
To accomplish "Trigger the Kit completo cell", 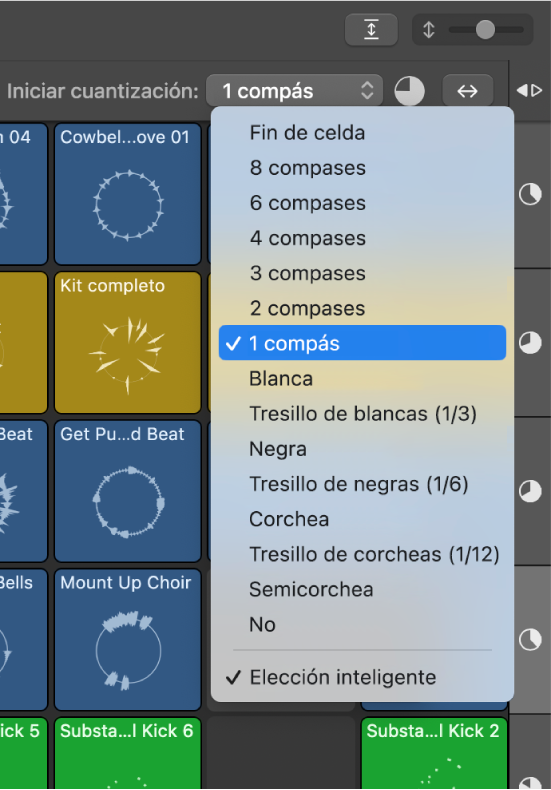I will 127,343.
